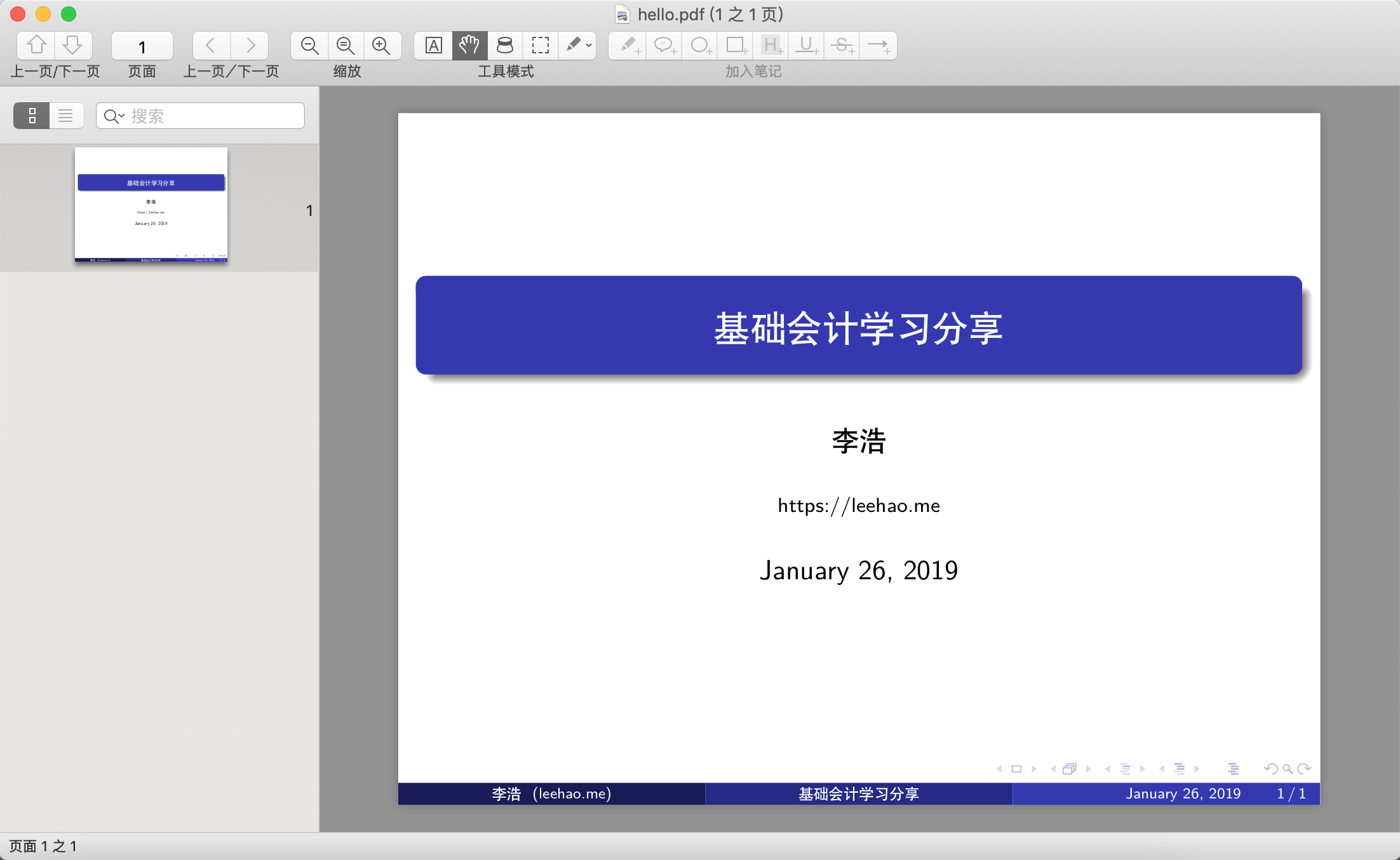Click Beamer presentation outline icon
The height and width of the screenshot is (860, 1400).
click(1234, 769)
